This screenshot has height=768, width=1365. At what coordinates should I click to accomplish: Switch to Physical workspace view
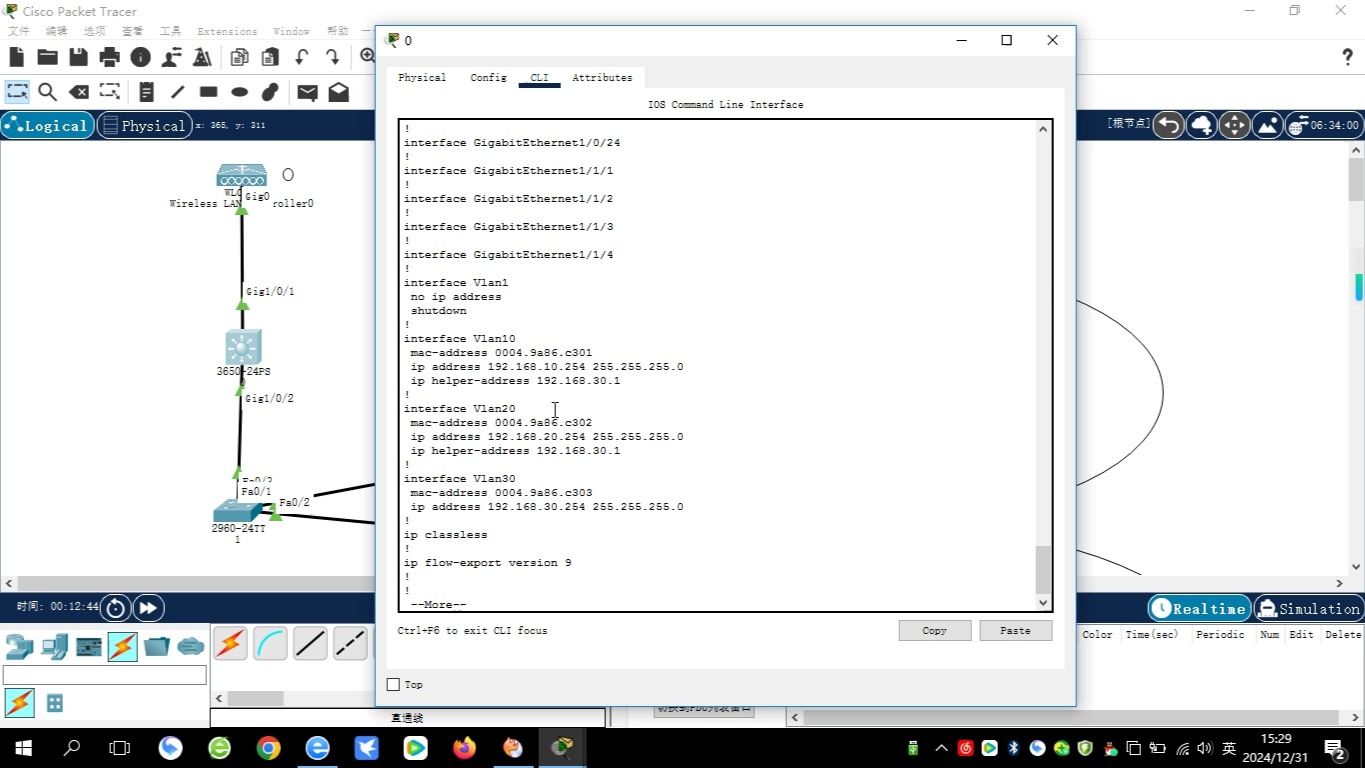(145, 125)
